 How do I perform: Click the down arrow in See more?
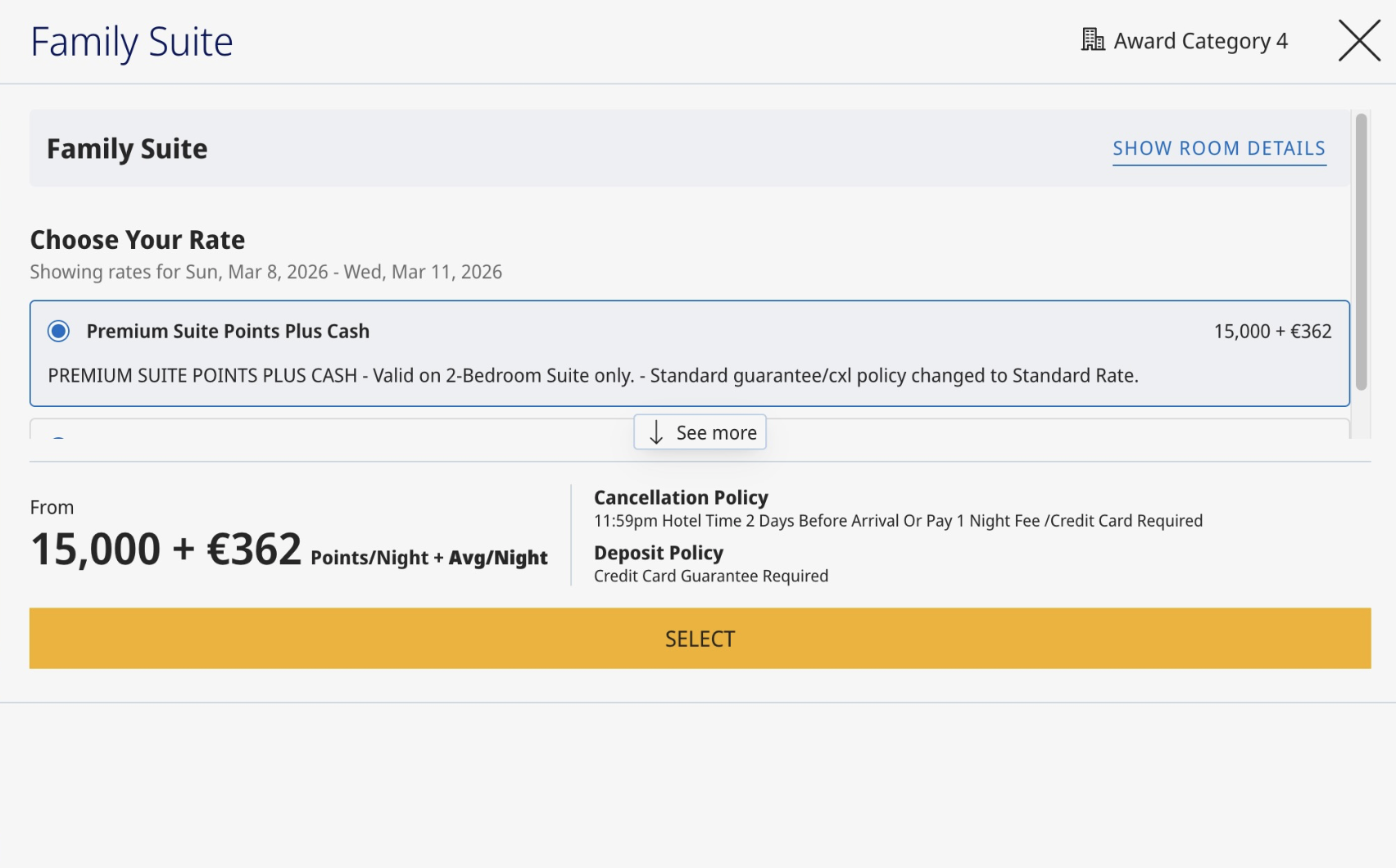coord(656,432)
